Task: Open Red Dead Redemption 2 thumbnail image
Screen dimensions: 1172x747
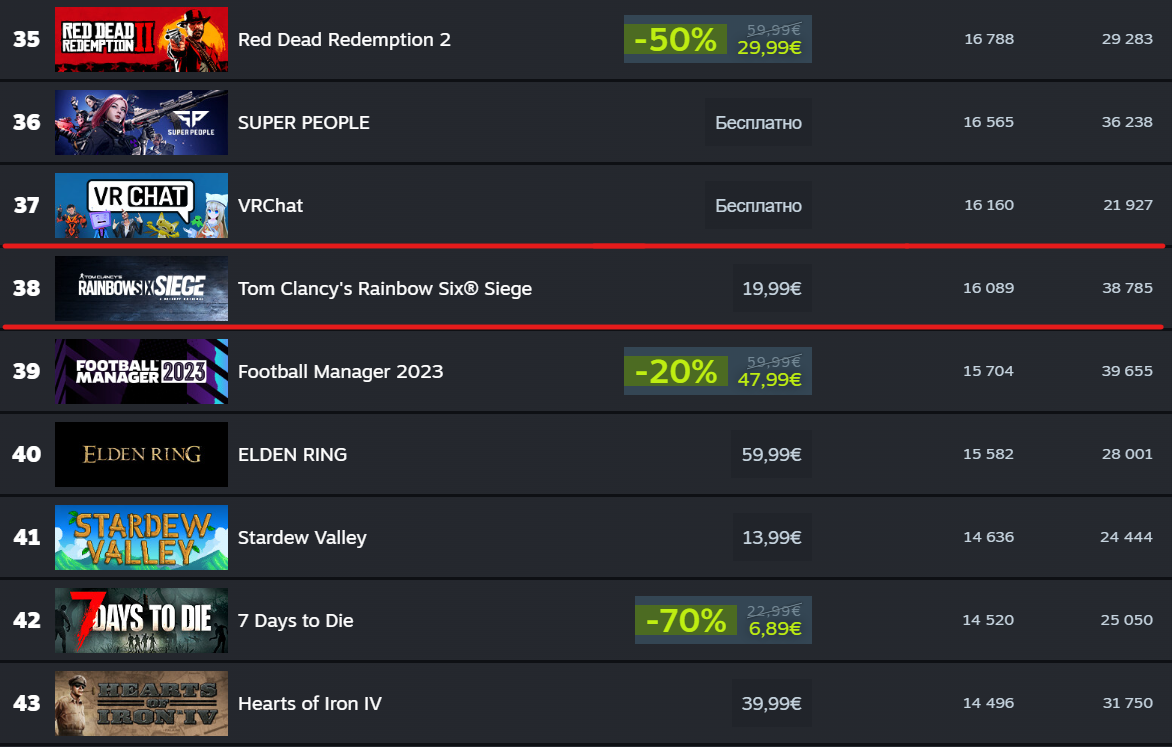Action: pyautogui.click(x=141, y=40)
